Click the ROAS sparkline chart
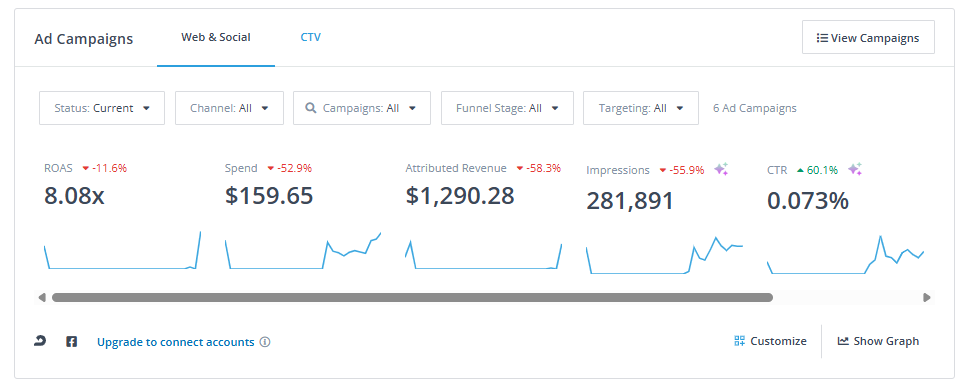The height and width of the screenshot is (386, 961). click(x=123, y=250)
